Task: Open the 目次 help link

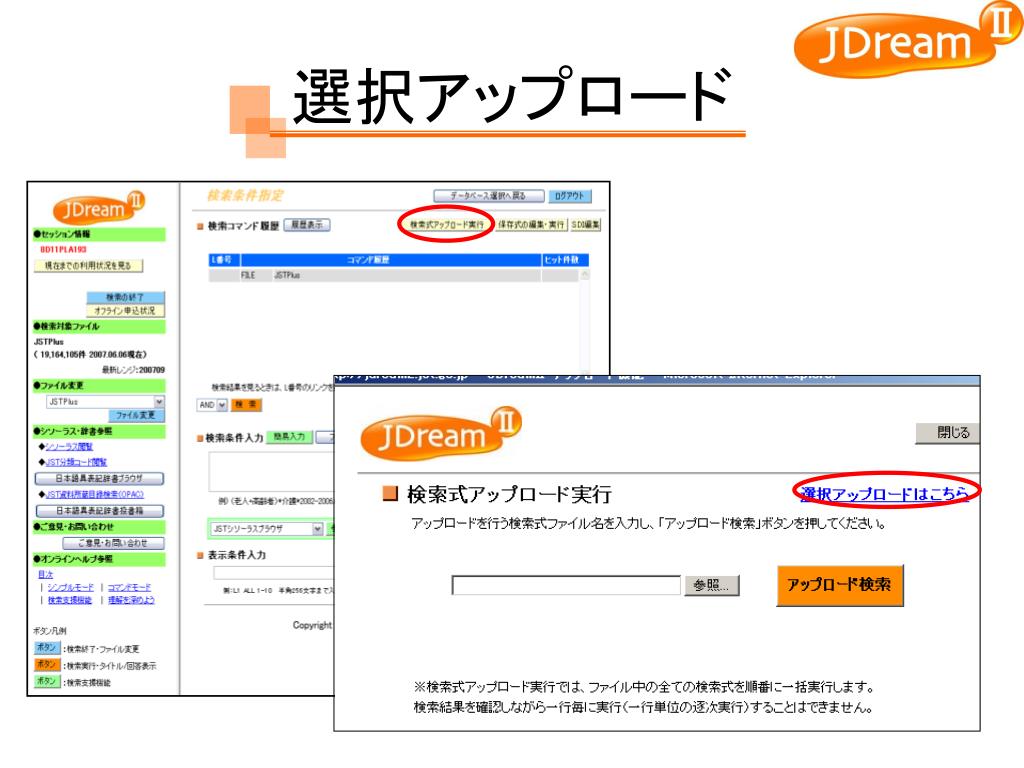Action: 45,575
